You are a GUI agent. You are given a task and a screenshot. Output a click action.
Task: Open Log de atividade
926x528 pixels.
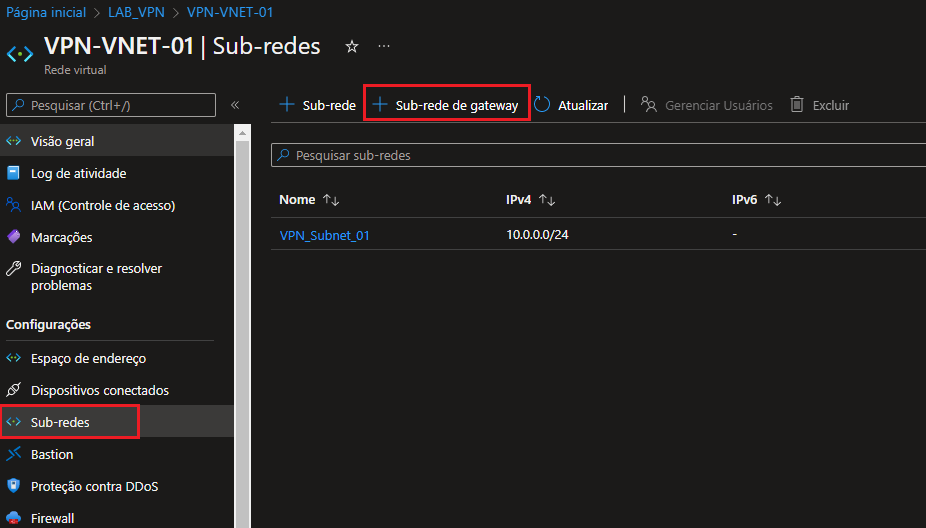point(78,173)
